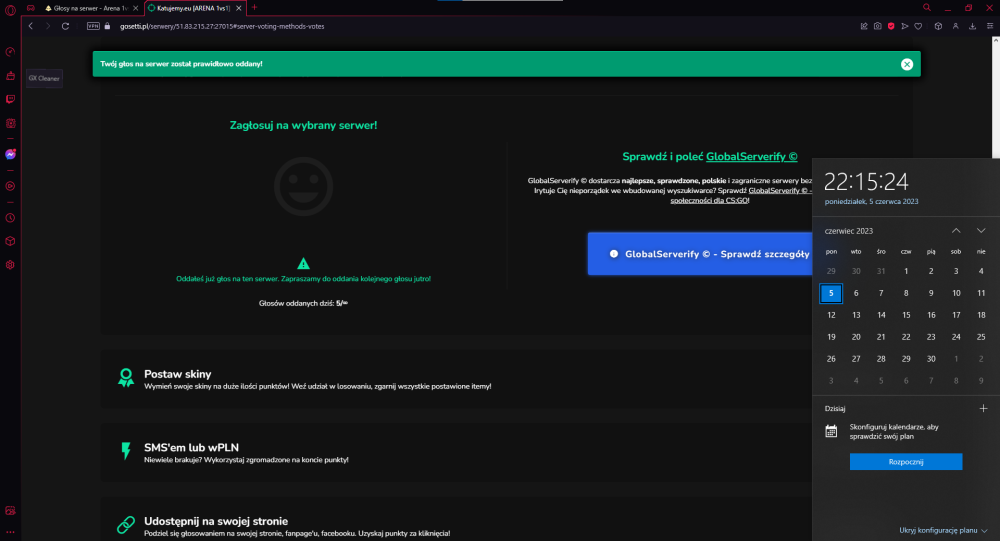Viewport: 1000px width, 541px height.
Task: Add an event with the plus icon beside Dzisiaj
Action: pyautogui.click(x=983, y=408)
